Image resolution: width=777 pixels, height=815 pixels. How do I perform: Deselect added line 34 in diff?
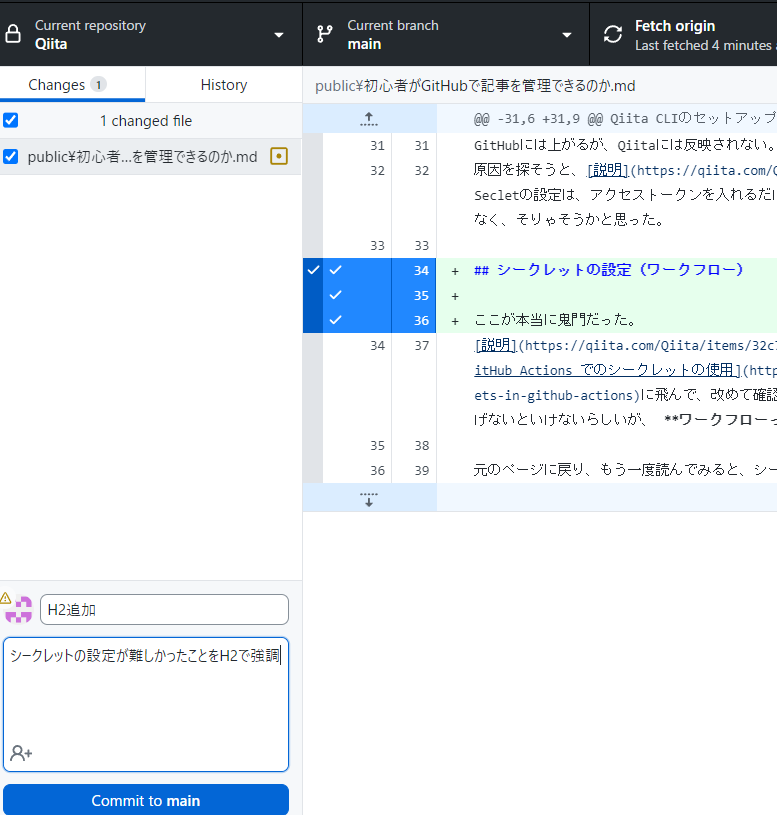pyautogui.click(x=336, y=270)
